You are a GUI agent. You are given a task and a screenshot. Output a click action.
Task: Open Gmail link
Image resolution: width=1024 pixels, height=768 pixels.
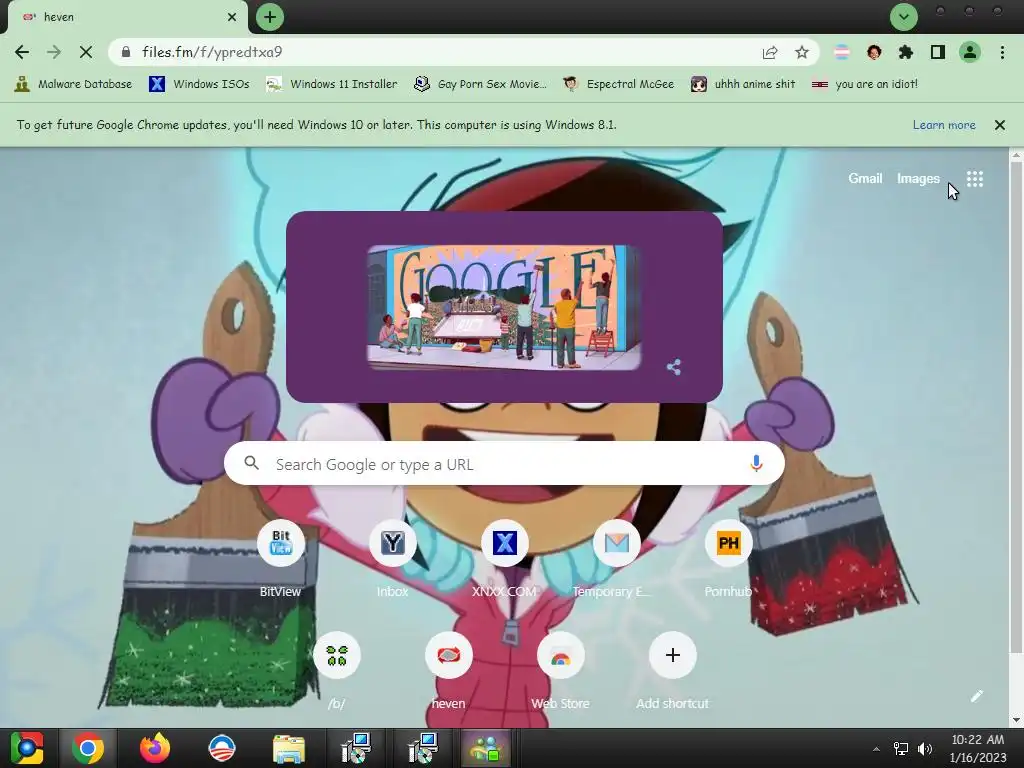pos(865,178)
